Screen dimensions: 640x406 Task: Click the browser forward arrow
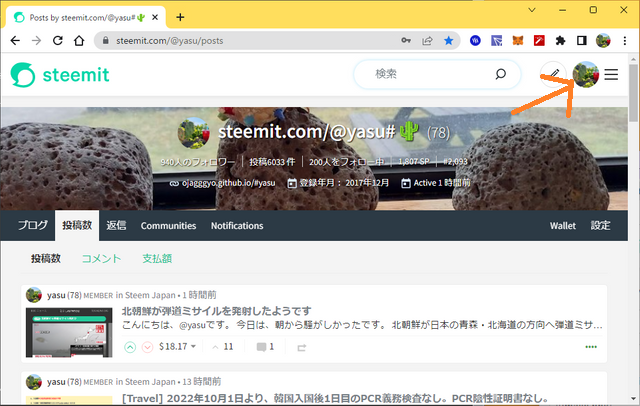(x=36, y=40)
